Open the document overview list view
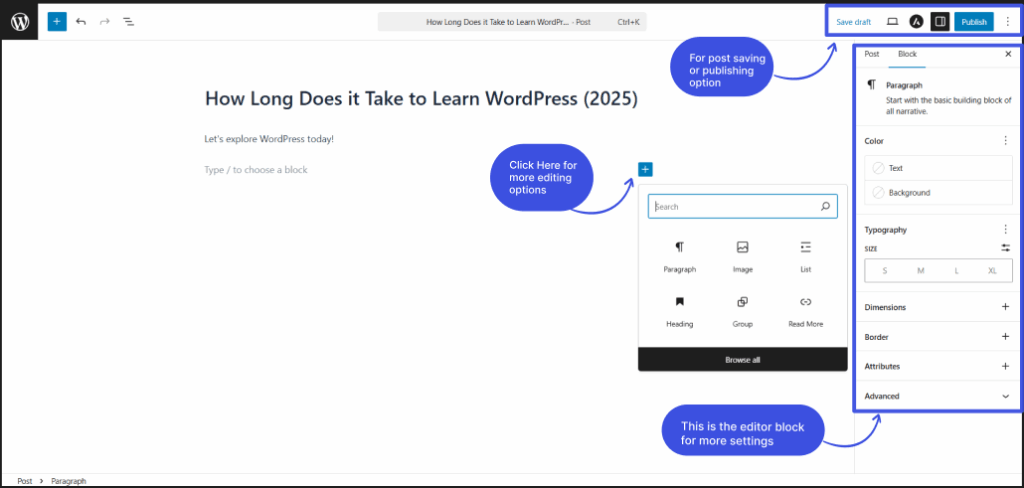This screenshot has height=488, width=1024. click(129, 22)
